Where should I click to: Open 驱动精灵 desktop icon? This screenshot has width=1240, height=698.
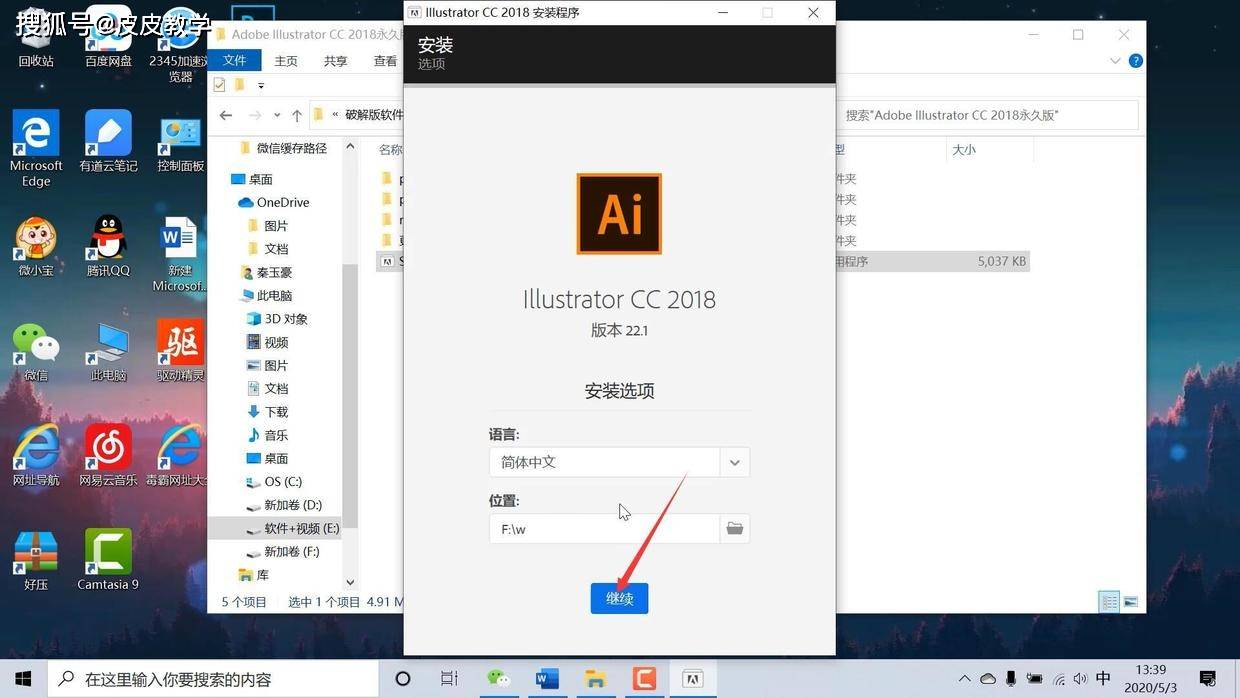[x=181, y=351]
